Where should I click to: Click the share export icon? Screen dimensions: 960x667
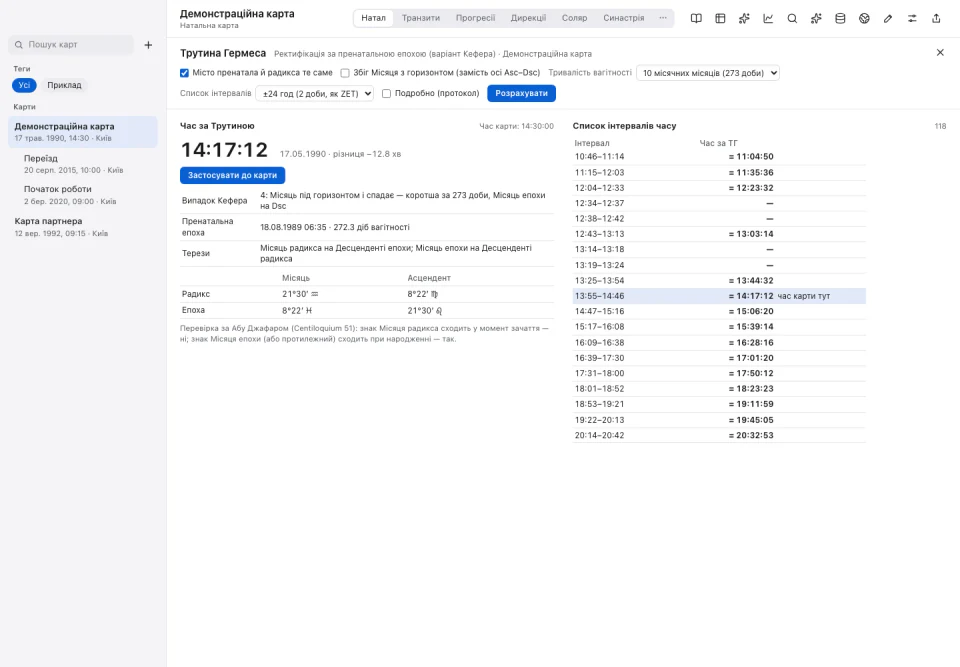936,18
